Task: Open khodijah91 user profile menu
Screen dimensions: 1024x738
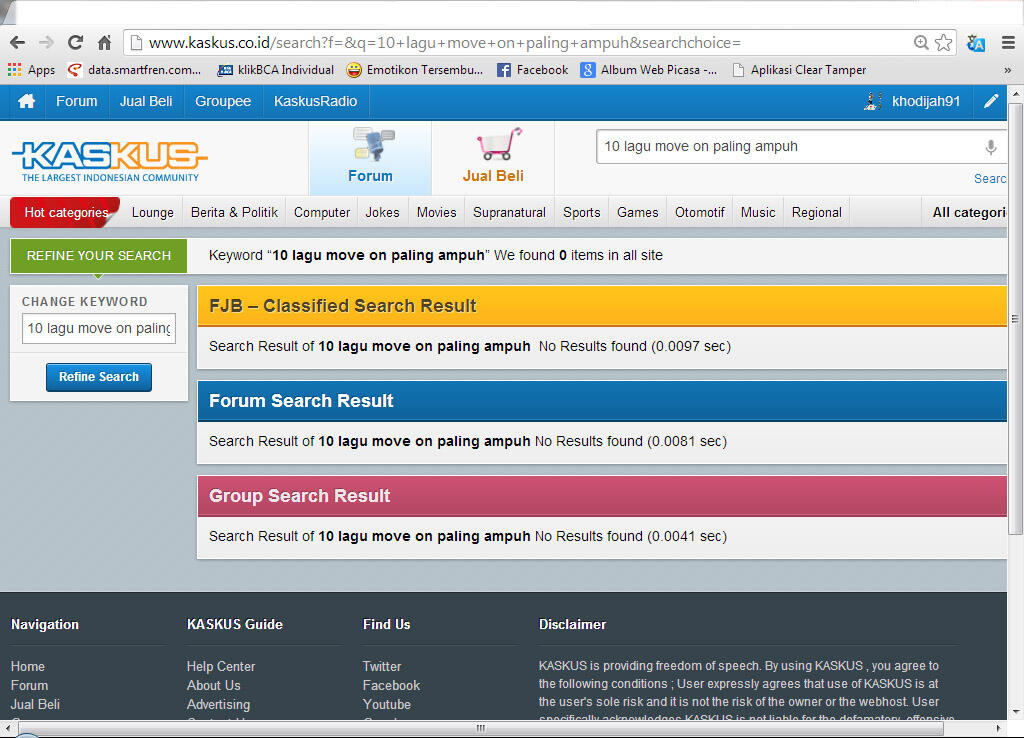Action: (912, 101)
